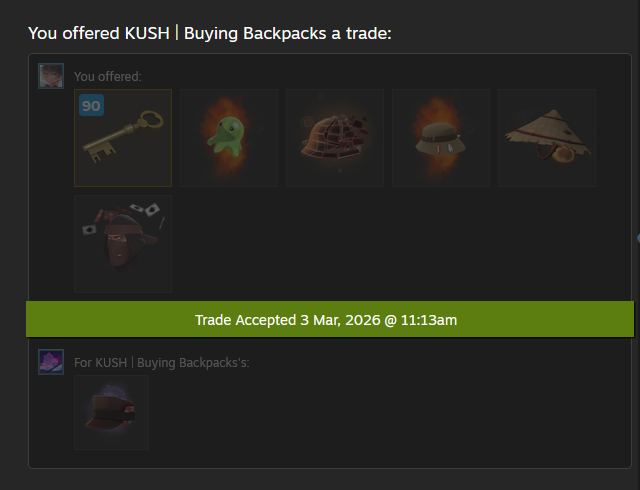Click the "You offered:" label

coord(108,77)
